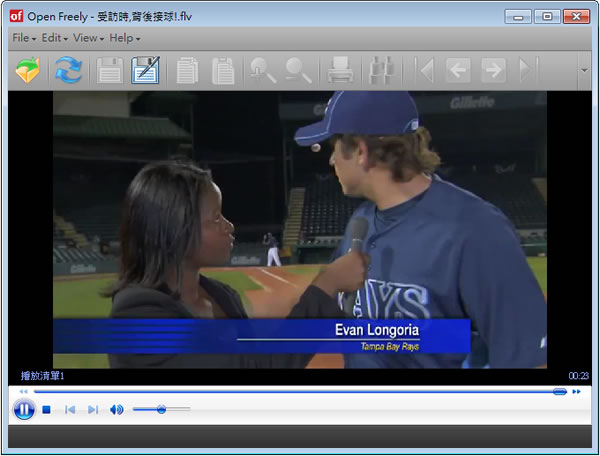
Task: Click the rewind double-arrow by seek bar
Action: pyautogui.click(x=23, y=391)
